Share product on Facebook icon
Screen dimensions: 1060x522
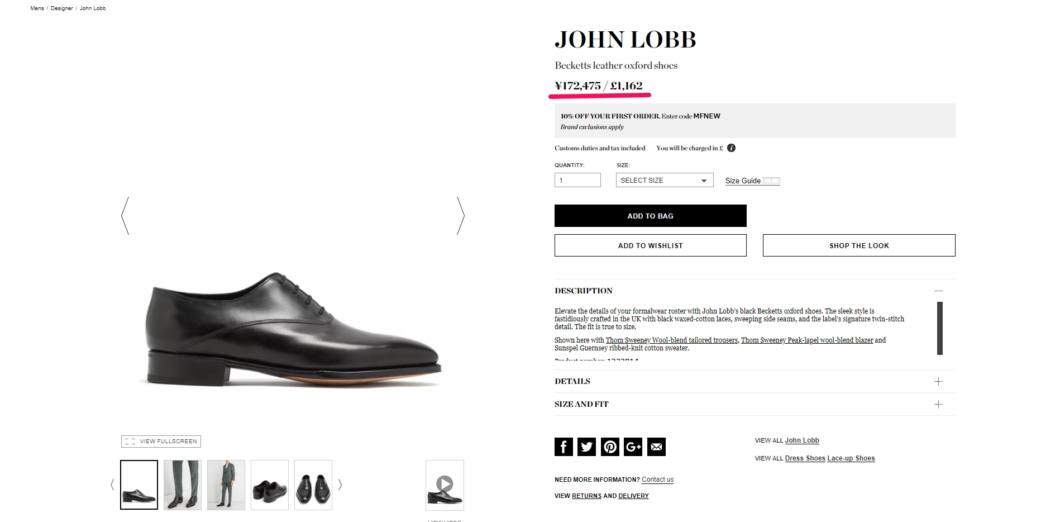click(563, 446)
